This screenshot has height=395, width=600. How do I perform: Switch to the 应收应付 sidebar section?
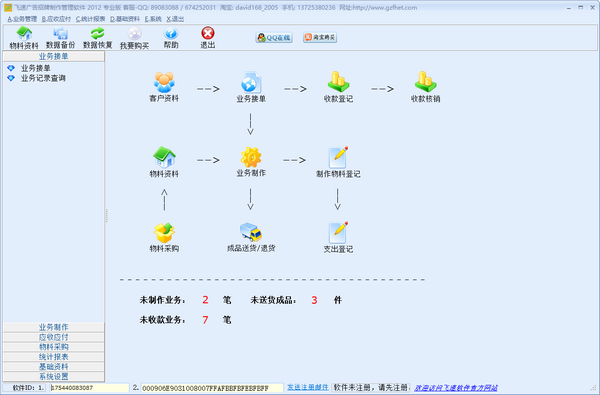click(54, 337)
